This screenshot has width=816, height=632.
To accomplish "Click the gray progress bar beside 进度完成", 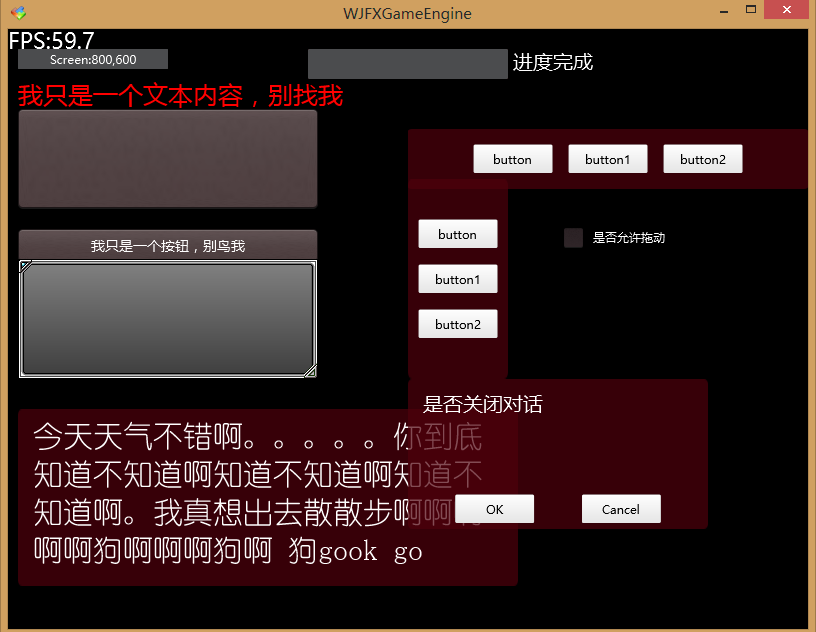I will pyautogui.click(x=407, y=64).
